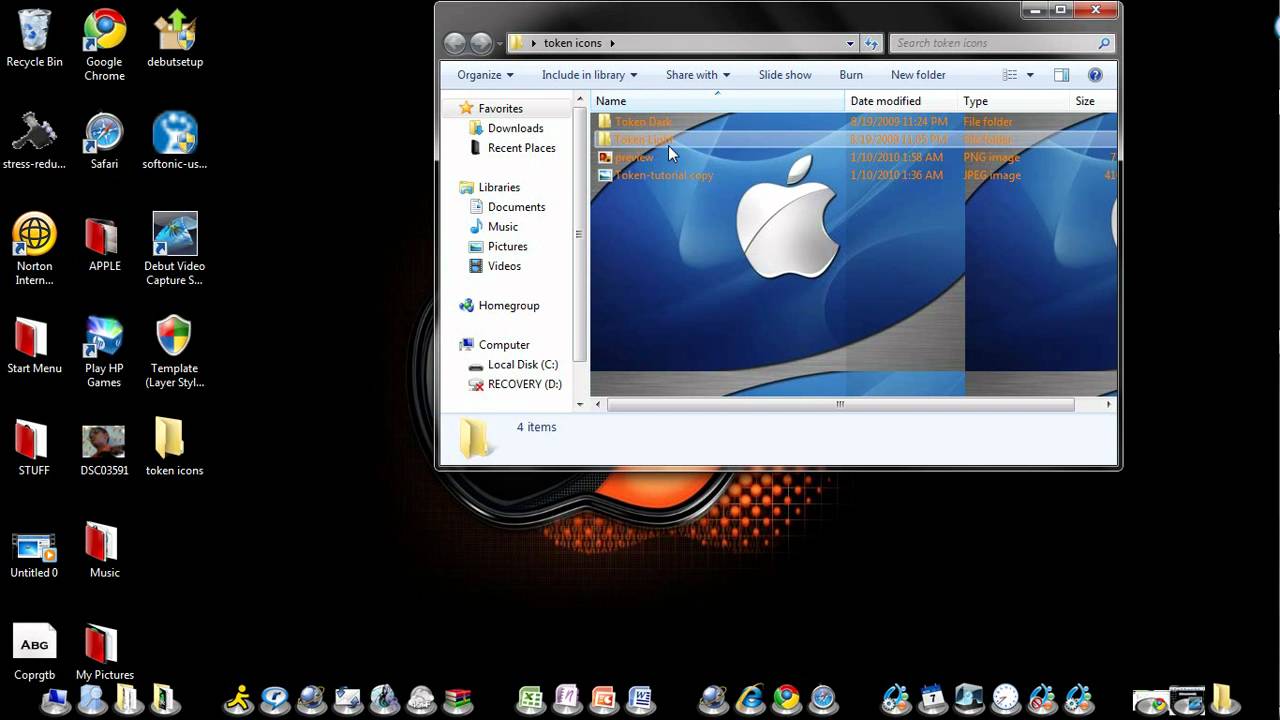
Task: Select the Debut Video Capture shortcut
Action: click(175, 249)
